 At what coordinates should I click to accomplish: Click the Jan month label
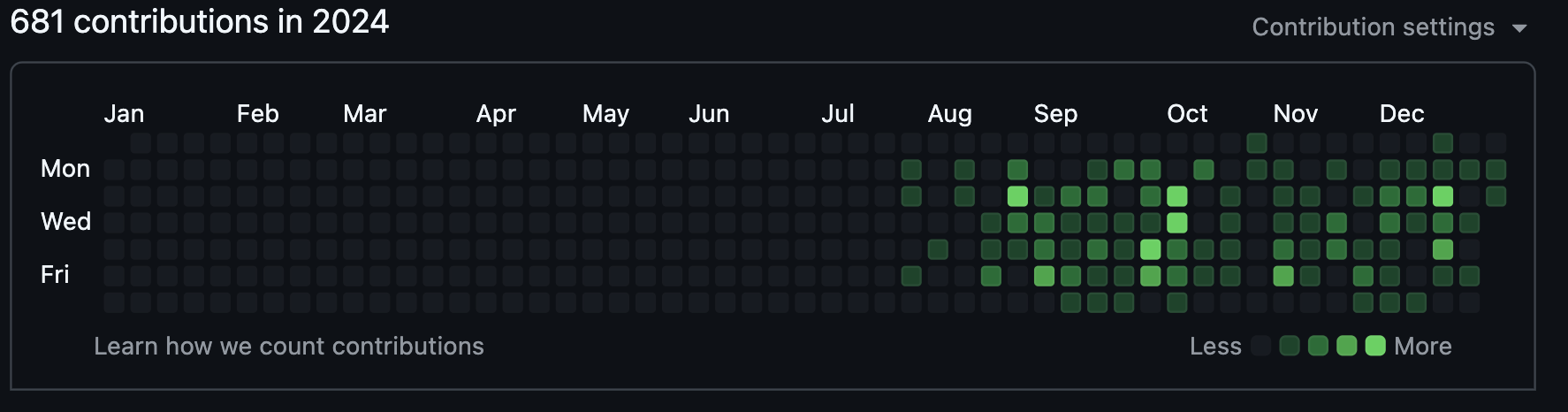pos(124,114)
